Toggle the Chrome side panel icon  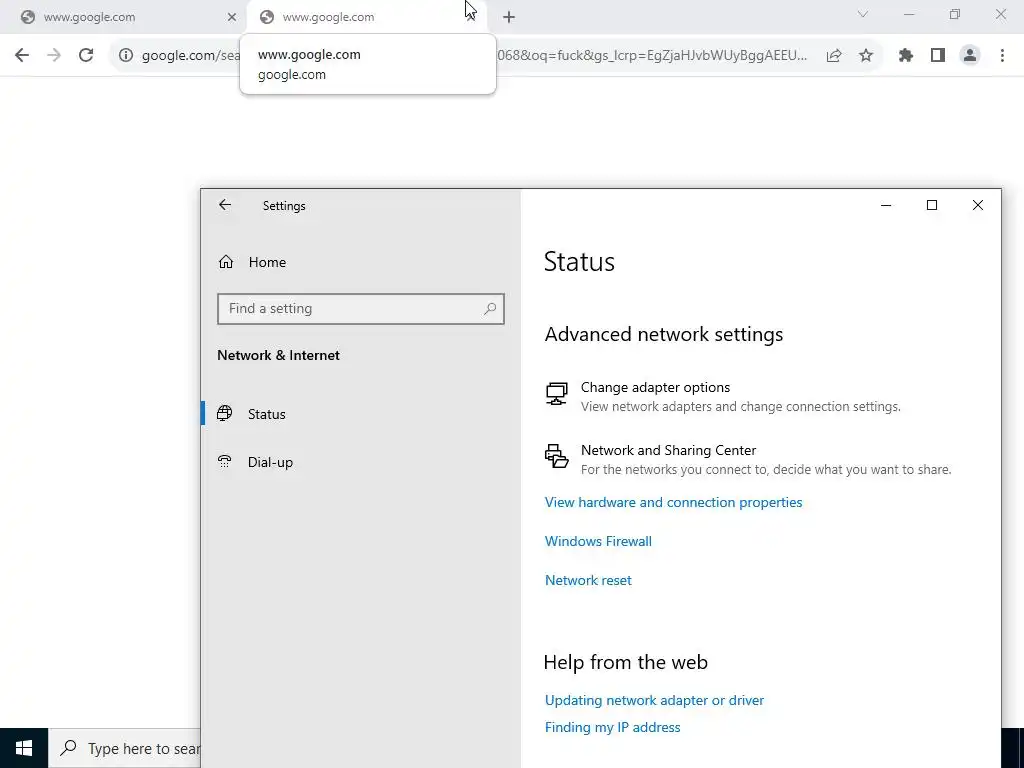click(x=938, y=56)
